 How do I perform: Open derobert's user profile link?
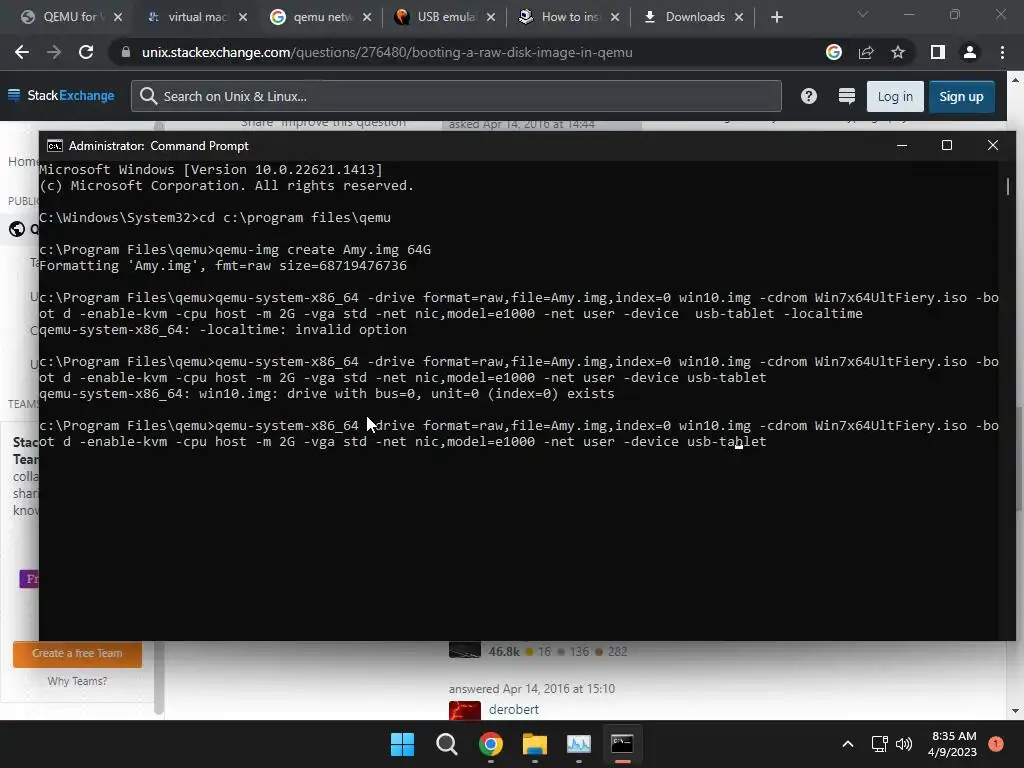pos(513,709)
